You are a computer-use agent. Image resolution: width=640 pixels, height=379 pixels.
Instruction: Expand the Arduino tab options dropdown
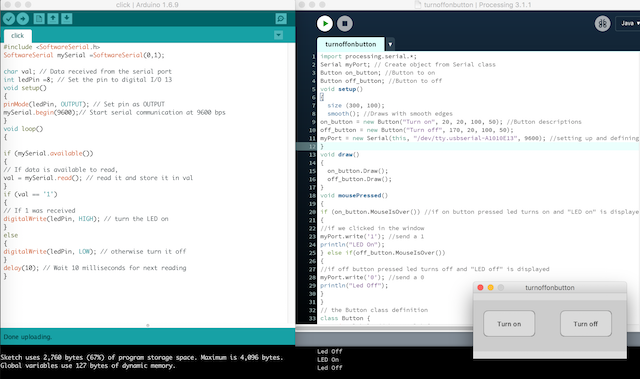278,35
